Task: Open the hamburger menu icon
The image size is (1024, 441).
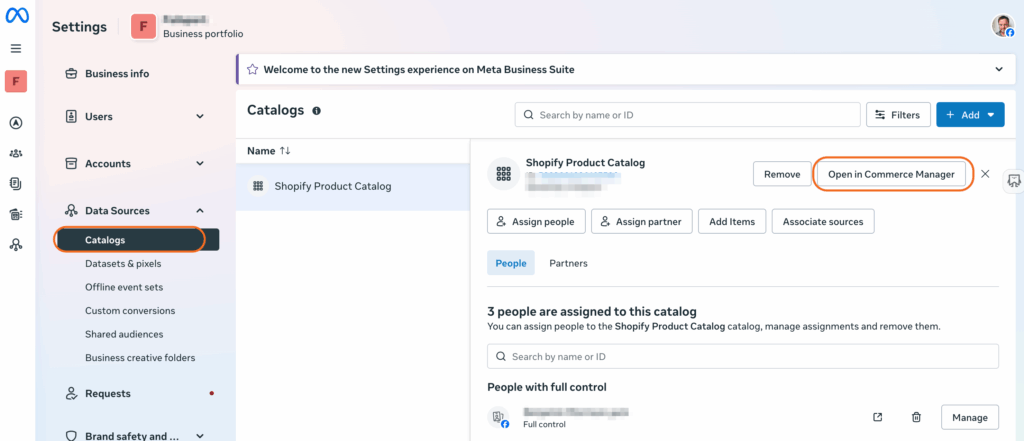Action: point(16,48)
